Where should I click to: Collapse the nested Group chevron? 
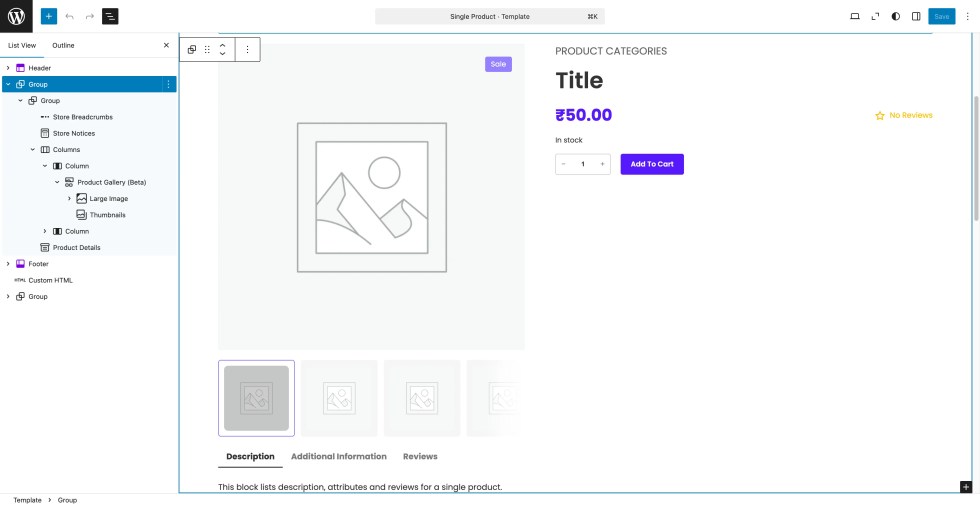click(x=21, y=101)
